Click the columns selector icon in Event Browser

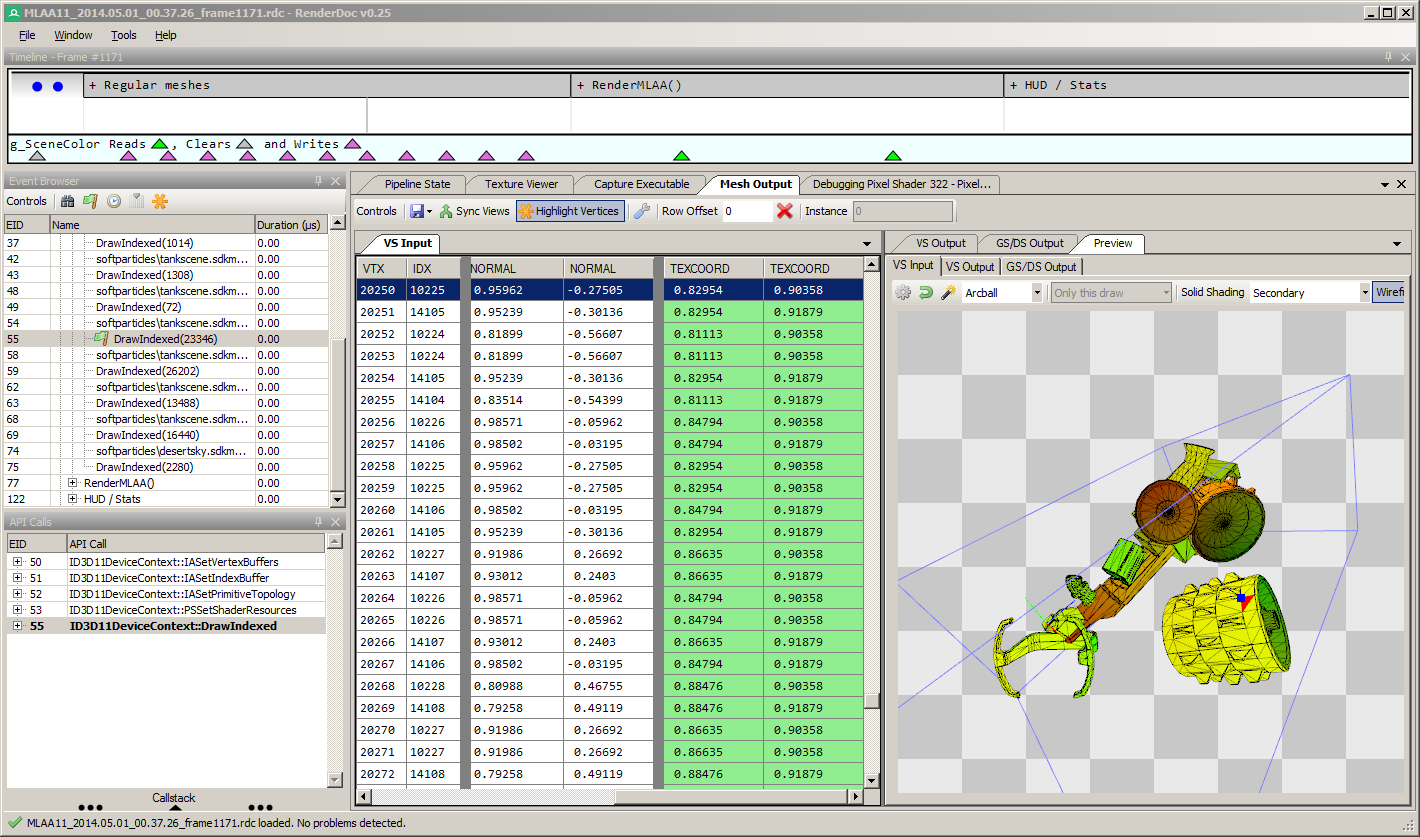137,201
